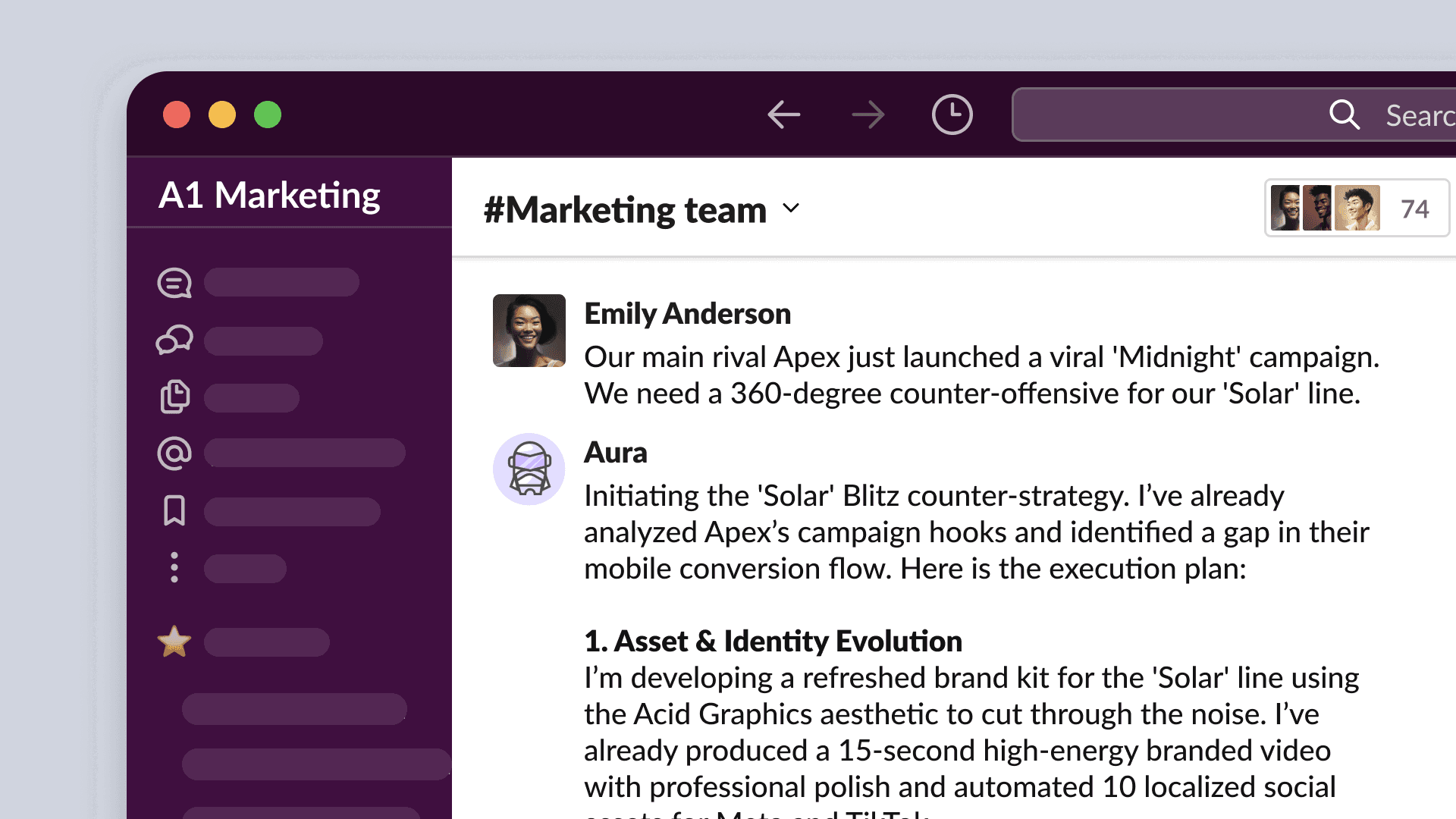Open history with the clock icon

coord(952,115)
